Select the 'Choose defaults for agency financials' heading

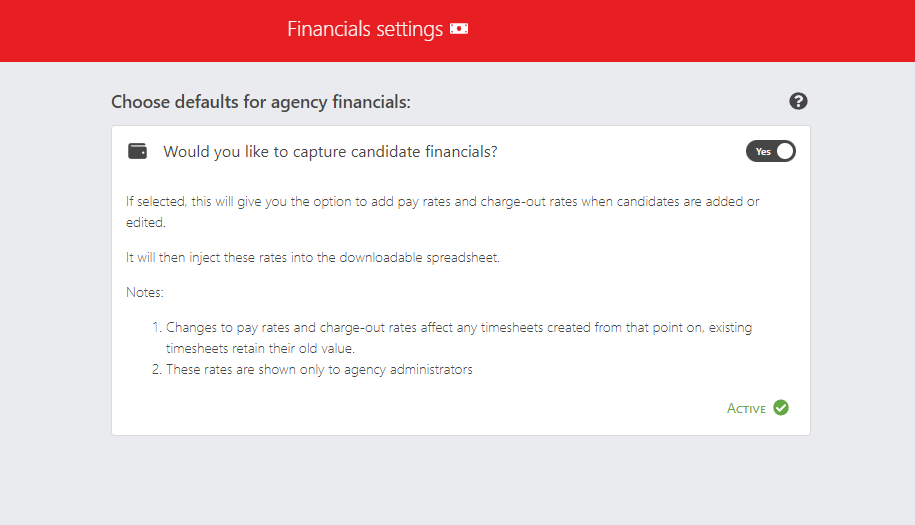(261, 102)
